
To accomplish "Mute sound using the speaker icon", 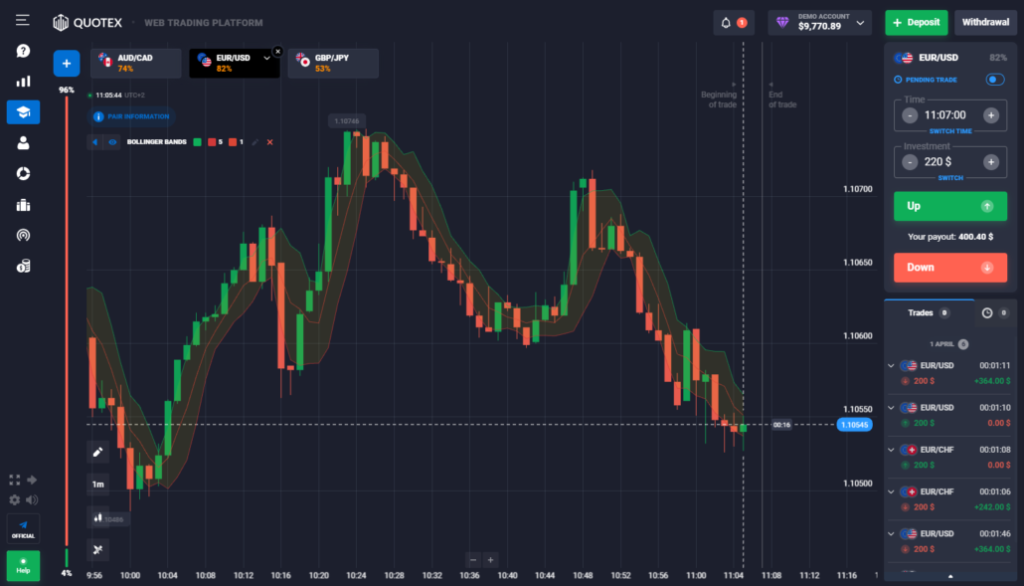I will tap(30, 498).
